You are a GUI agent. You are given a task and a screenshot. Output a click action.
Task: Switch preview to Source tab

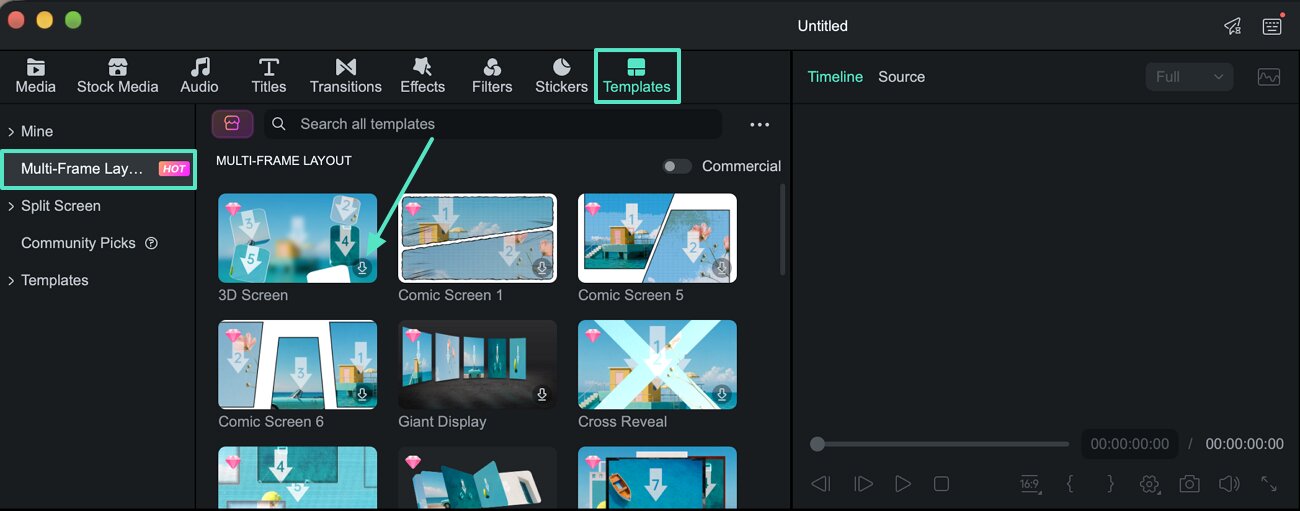pos(901,77)
